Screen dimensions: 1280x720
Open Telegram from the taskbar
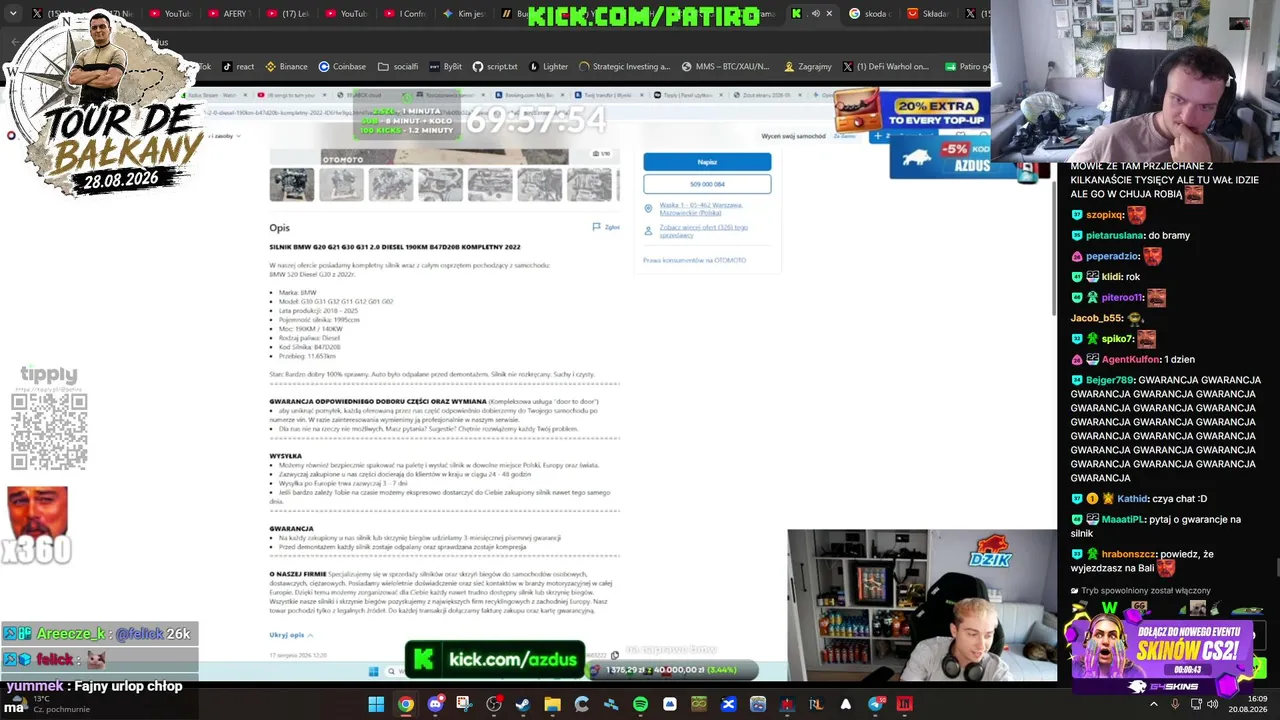coord(876,704)
